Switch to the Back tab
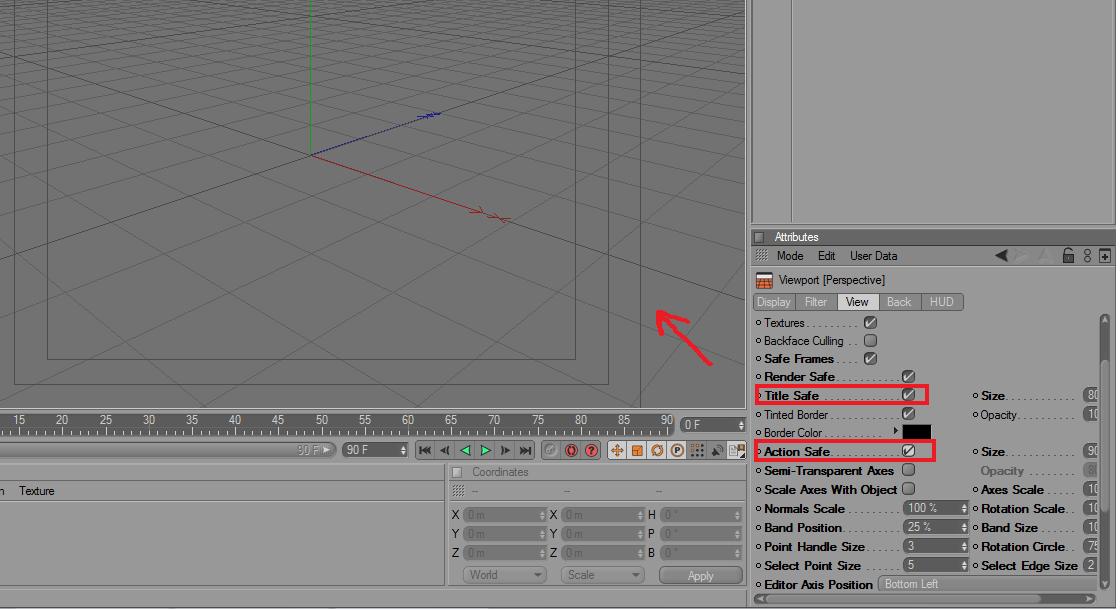 tap(899, 302)
